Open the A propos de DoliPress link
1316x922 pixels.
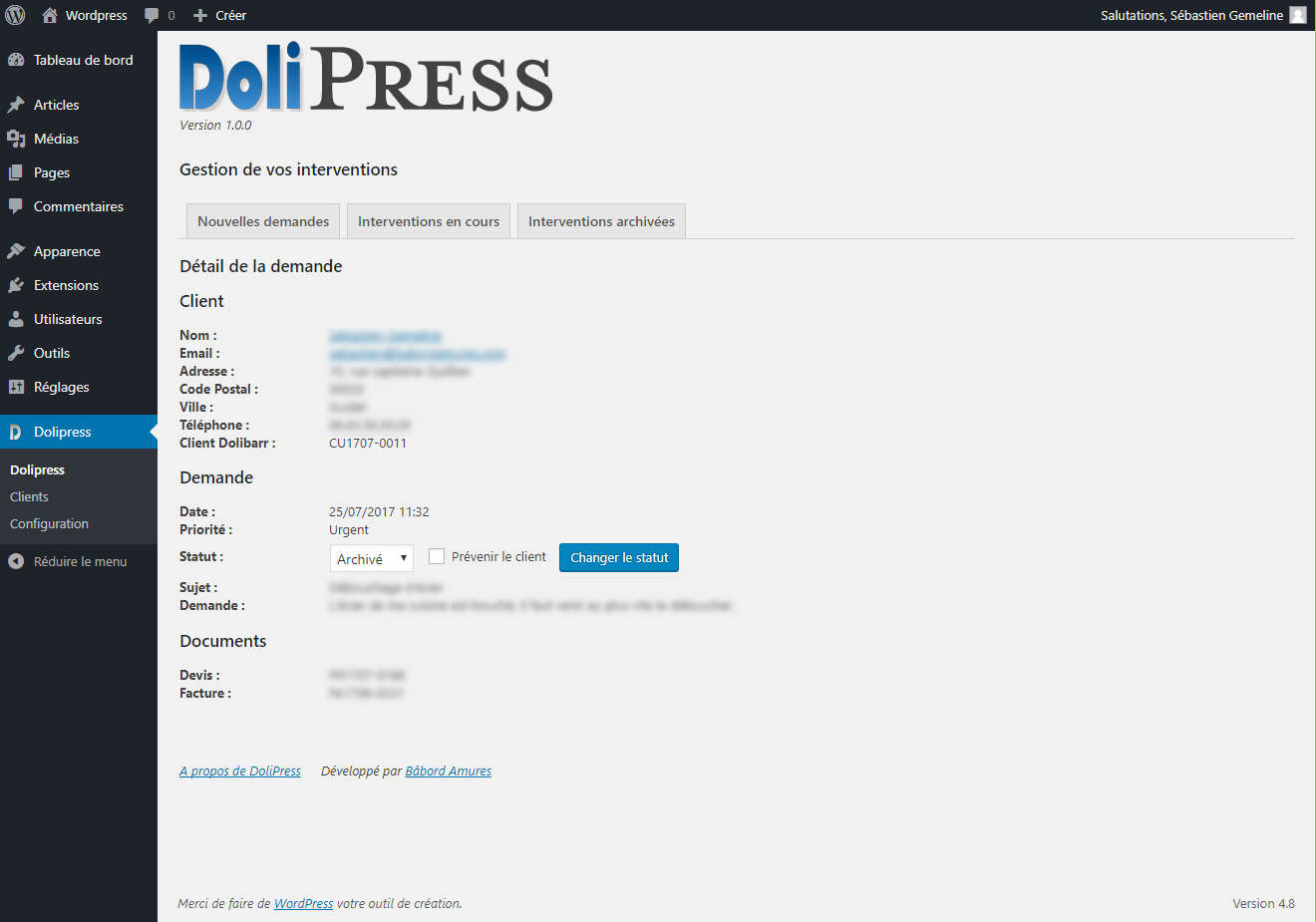240,771
